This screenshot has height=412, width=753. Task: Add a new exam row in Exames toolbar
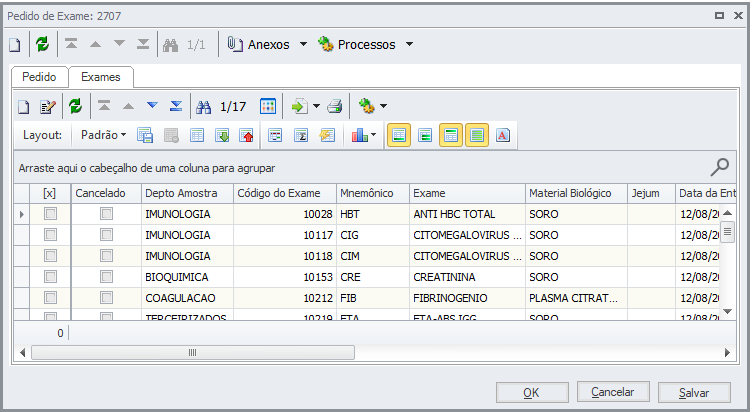coord(24,107)
